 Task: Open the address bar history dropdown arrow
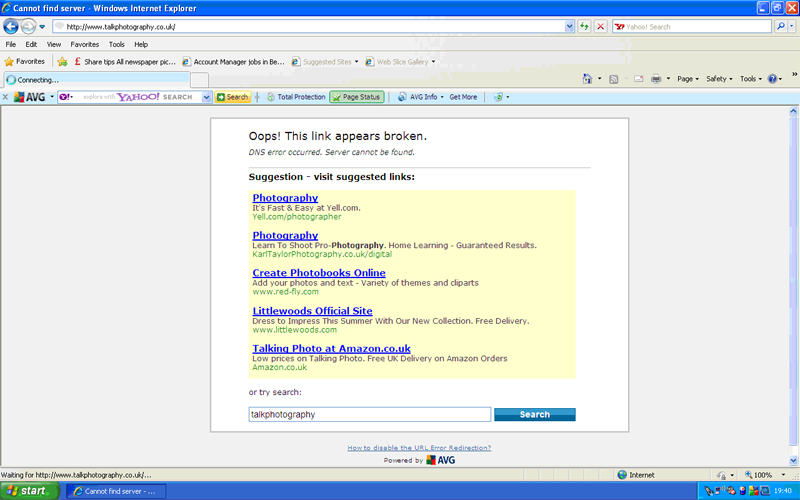click(569, 27)
